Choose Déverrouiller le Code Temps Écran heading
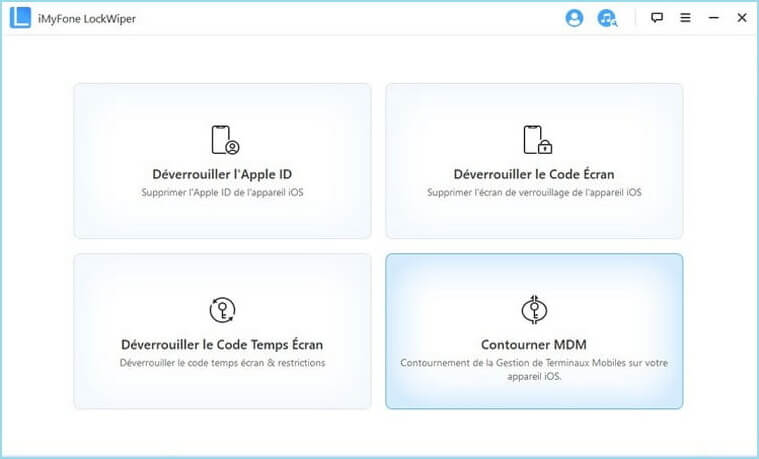 (222, 344)
